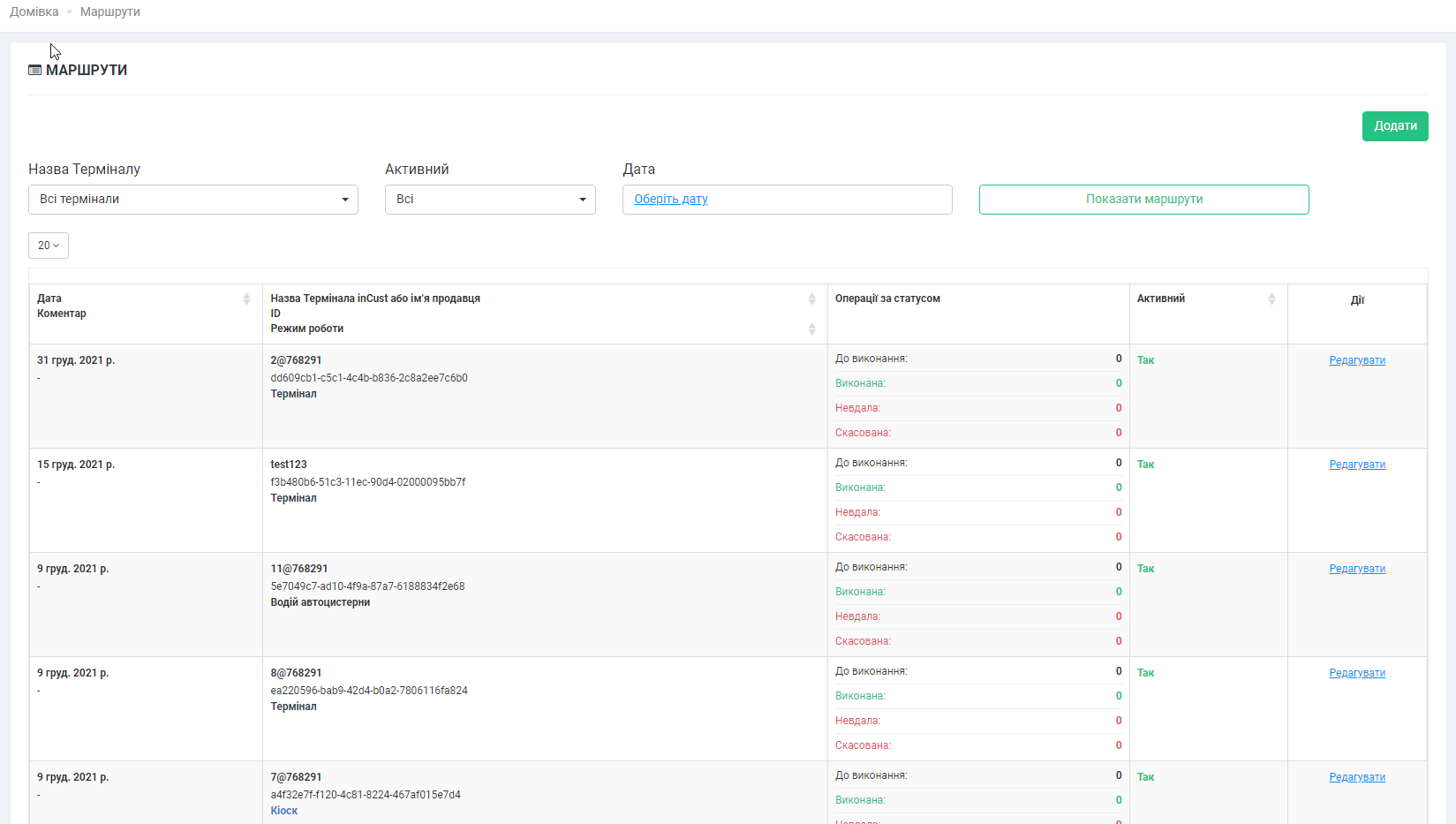Sort by terminal name column arrows

pos(811,299)
